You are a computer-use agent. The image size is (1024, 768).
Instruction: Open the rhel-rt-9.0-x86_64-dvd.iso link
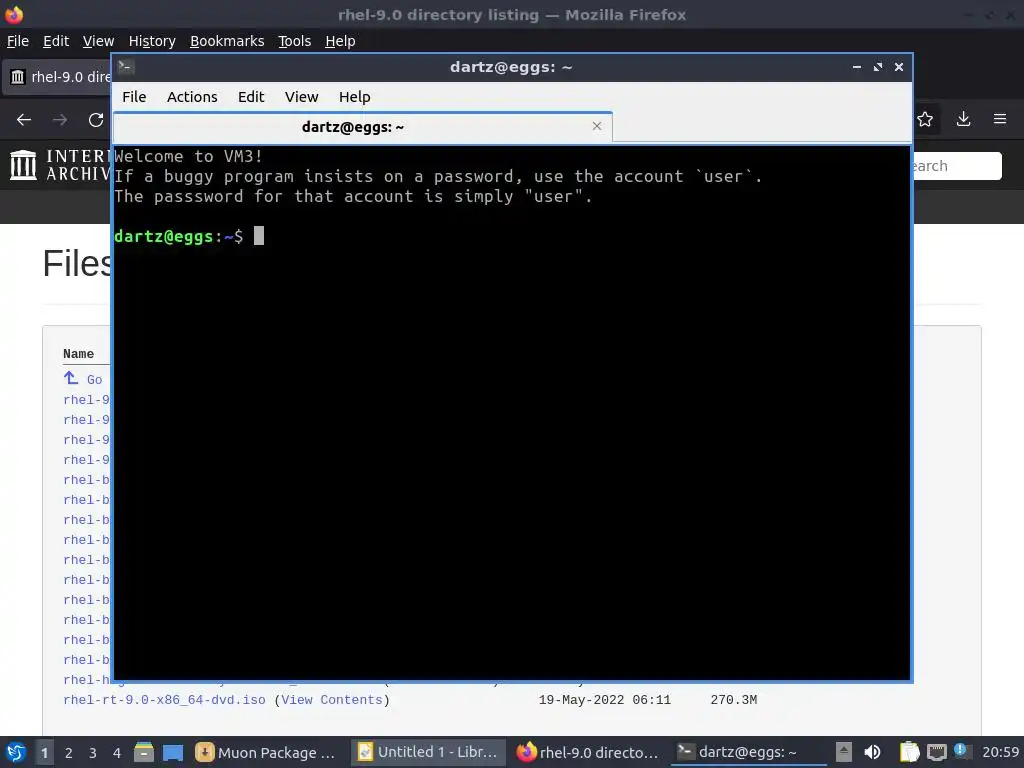pos(165,700)
